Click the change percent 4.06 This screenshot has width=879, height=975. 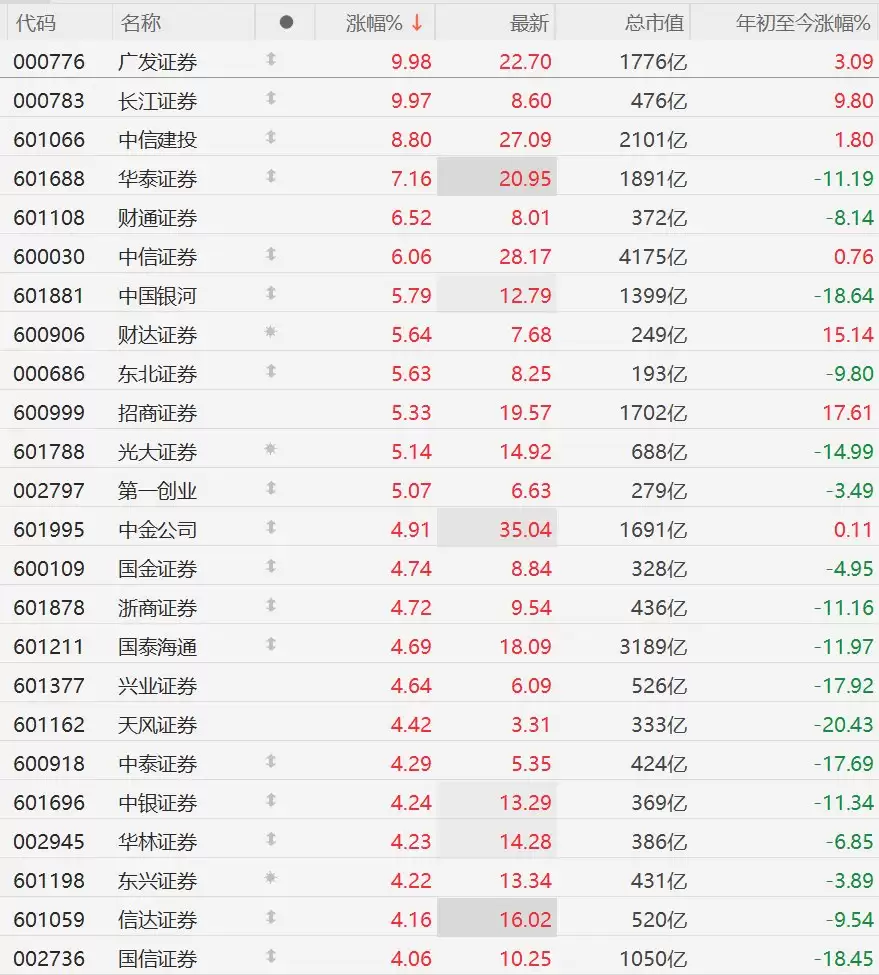pos(411,959)
